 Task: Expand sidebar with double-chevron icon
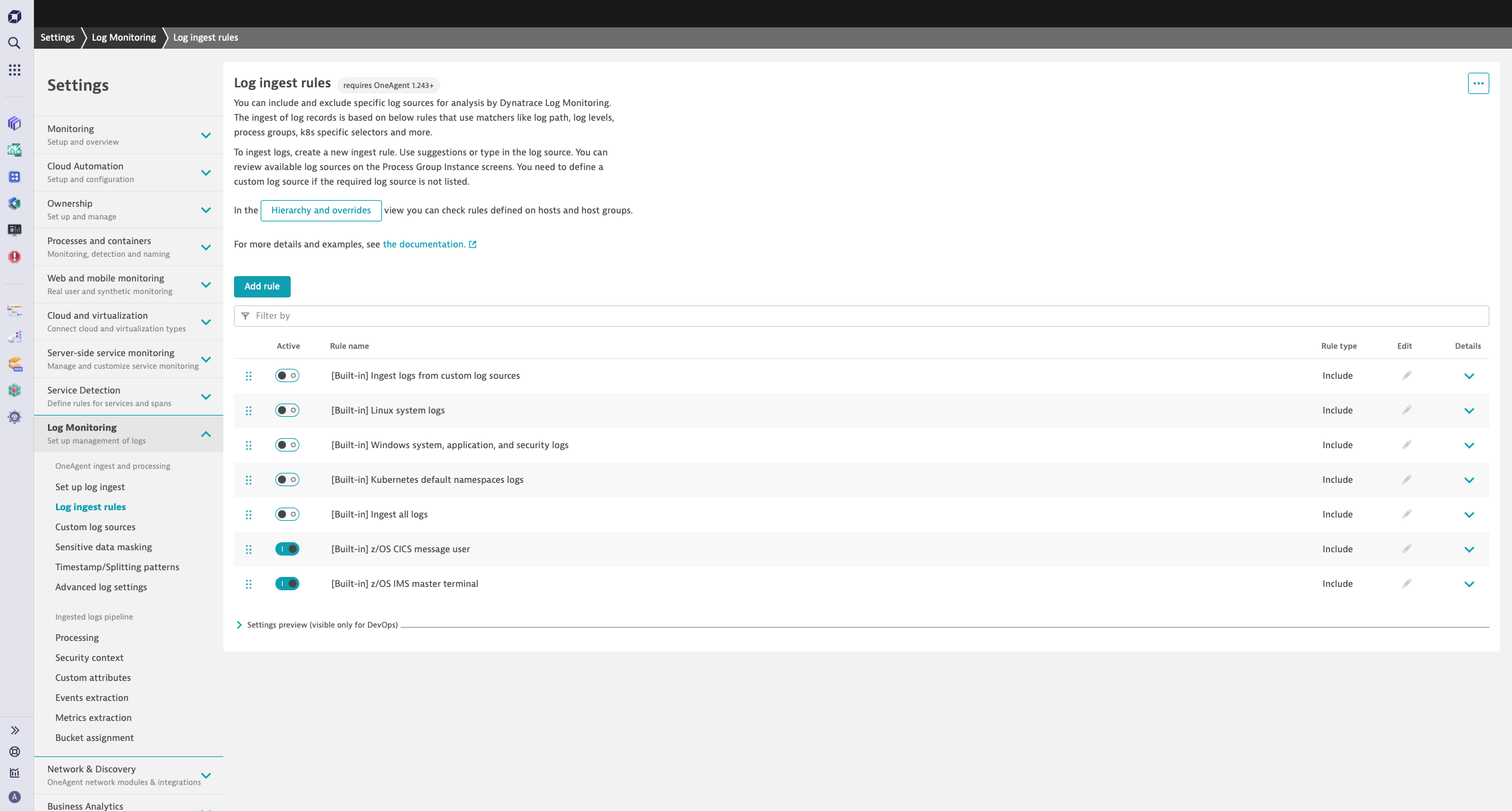pos(14,730)
